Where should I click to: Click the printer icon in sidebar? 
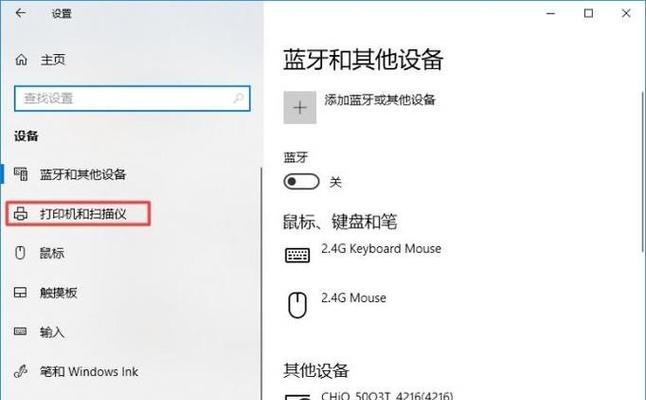click(x=20, y=213)
